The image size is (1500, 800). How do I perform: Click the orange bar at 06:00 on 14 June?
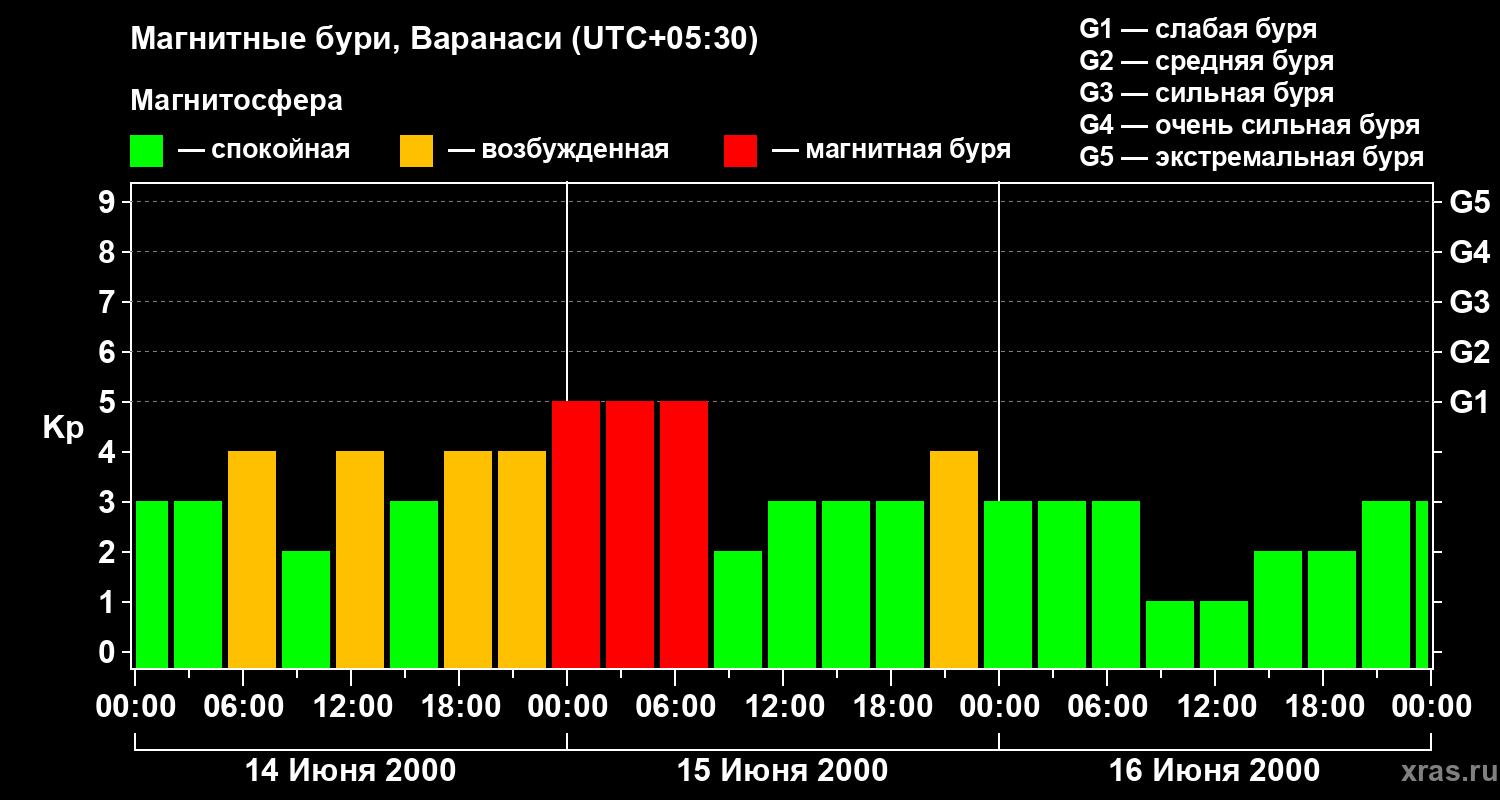pyautogui.click(x=252, y=560)
